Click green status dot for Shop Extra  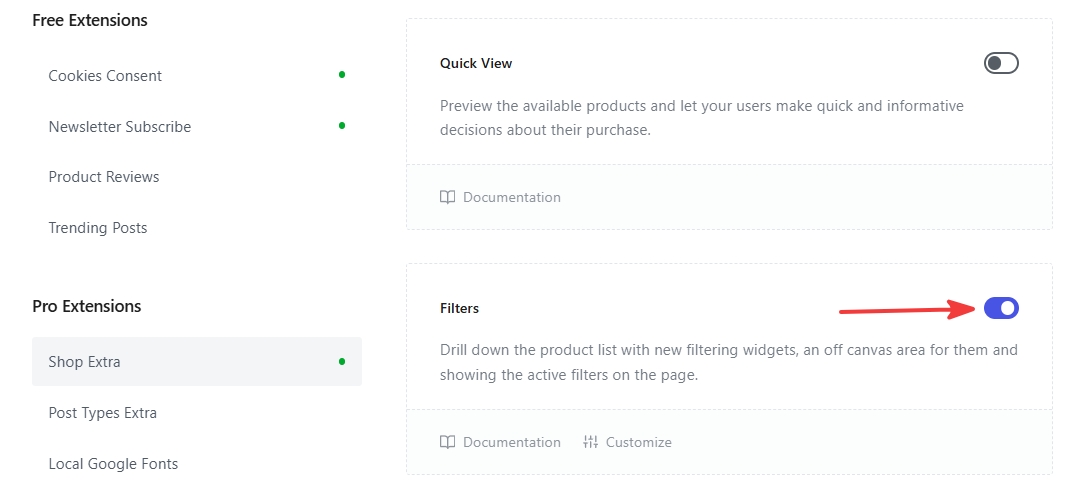(342, 362)
